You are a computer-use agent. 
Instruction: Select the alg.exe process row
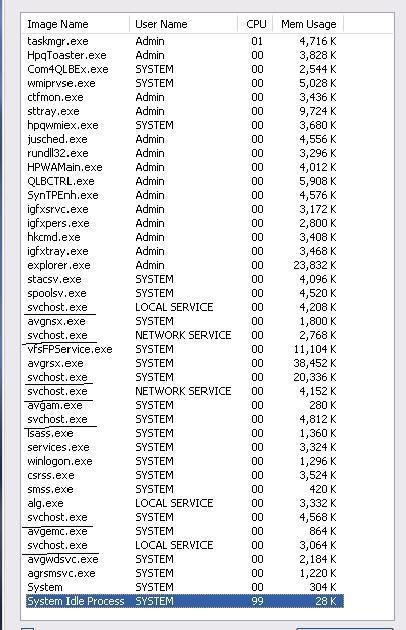tap(185, 503)
